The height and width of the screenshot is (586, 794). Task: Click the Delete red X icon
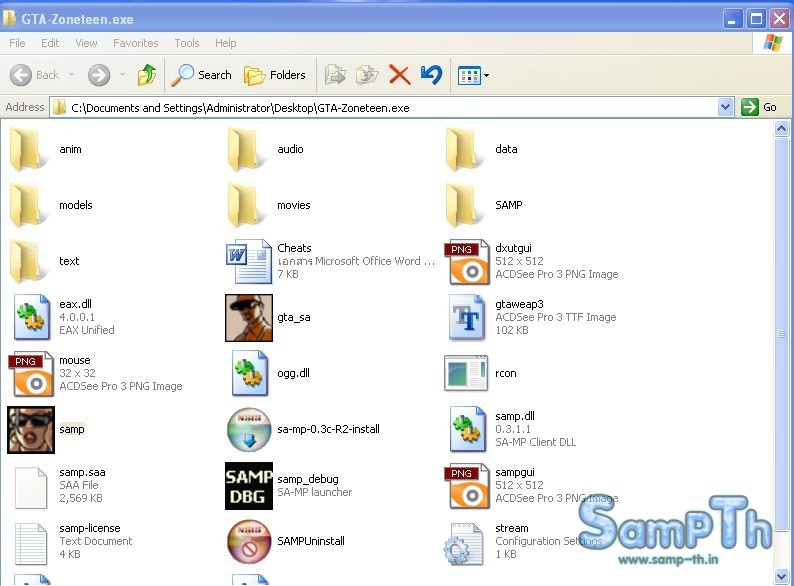[x=399, y=75]
